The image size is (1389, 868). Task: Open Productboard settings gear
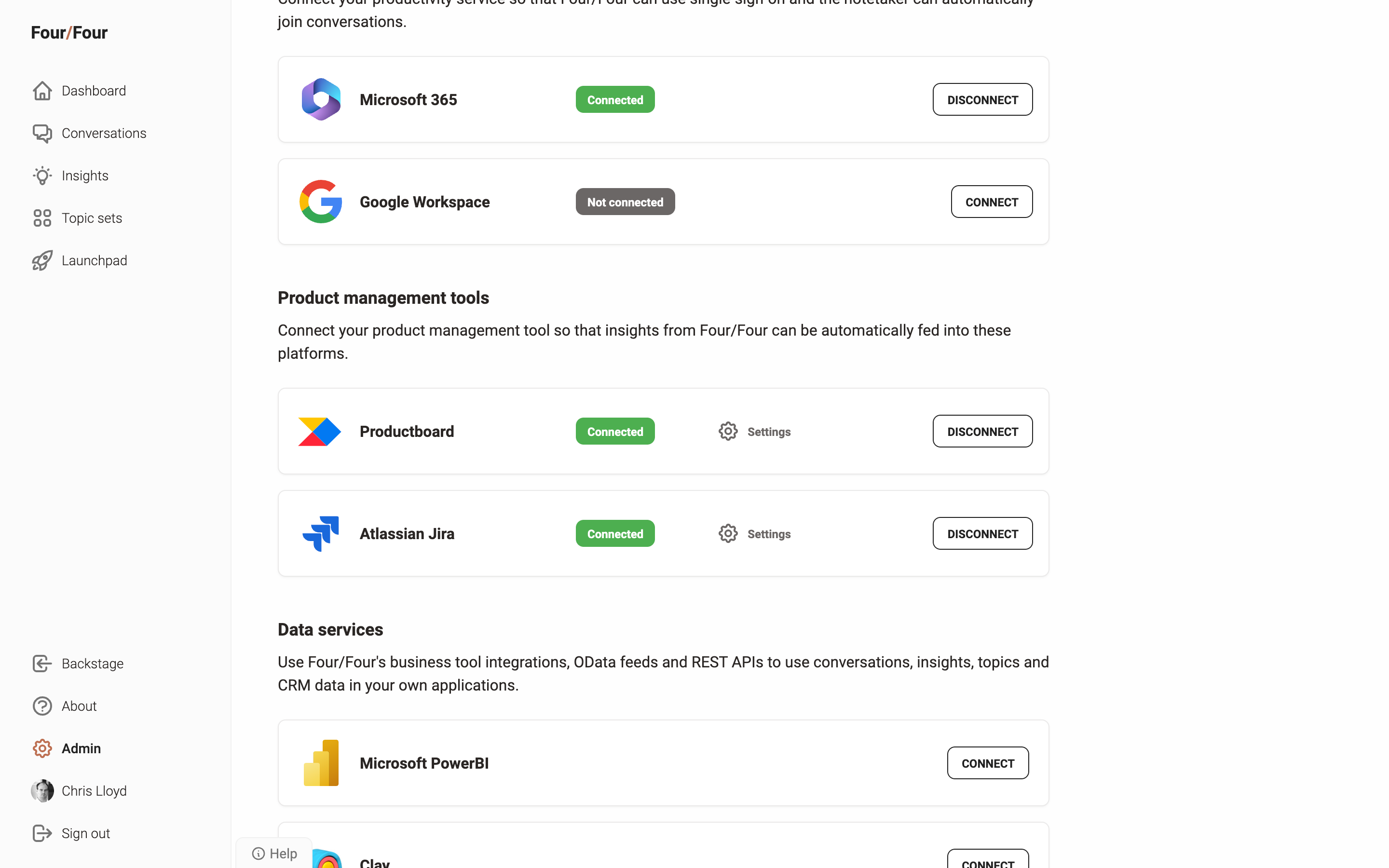coord(728,432)
